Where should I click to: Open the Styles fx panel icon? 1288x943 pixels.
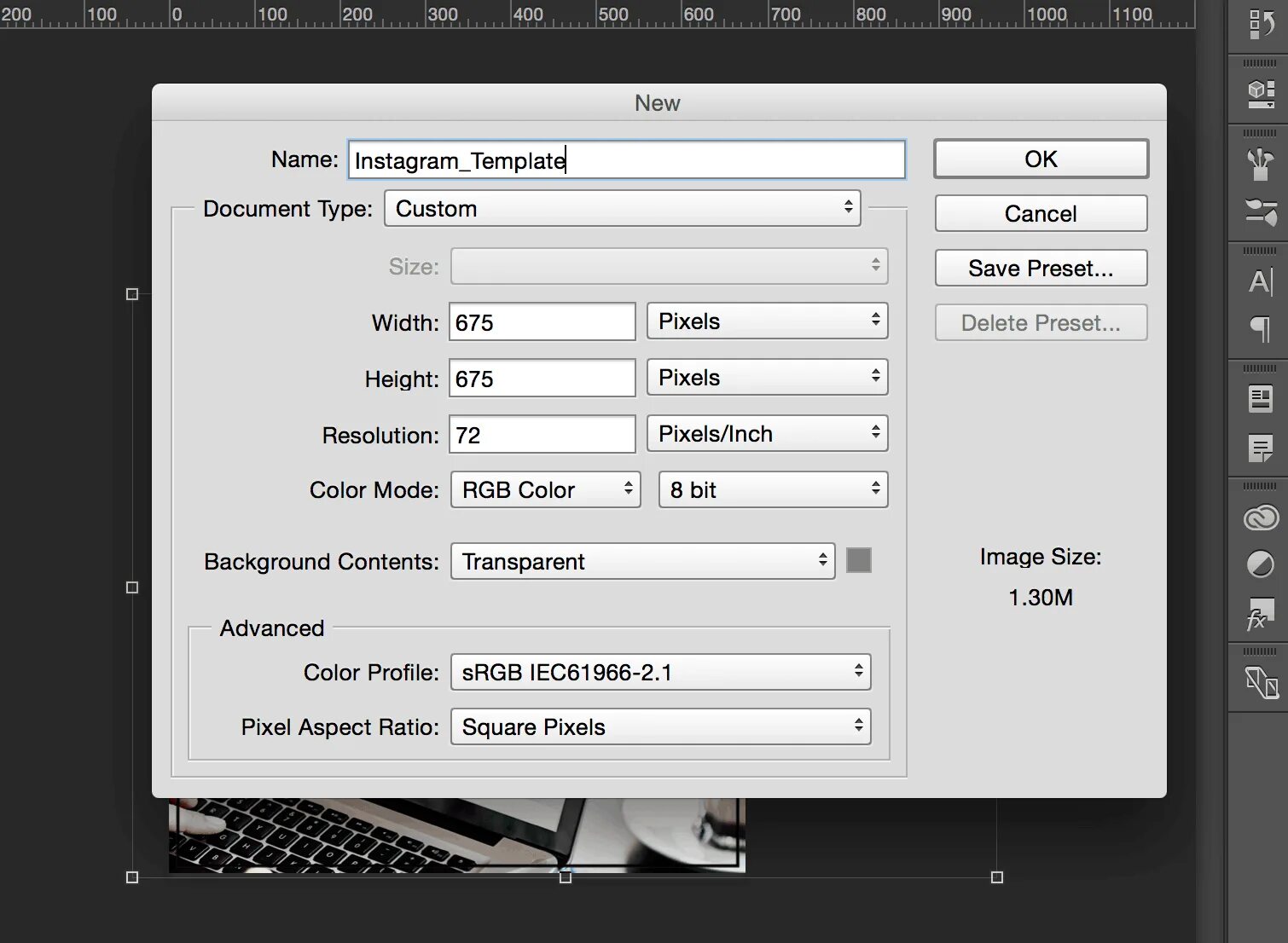[x=1261, y=612]
